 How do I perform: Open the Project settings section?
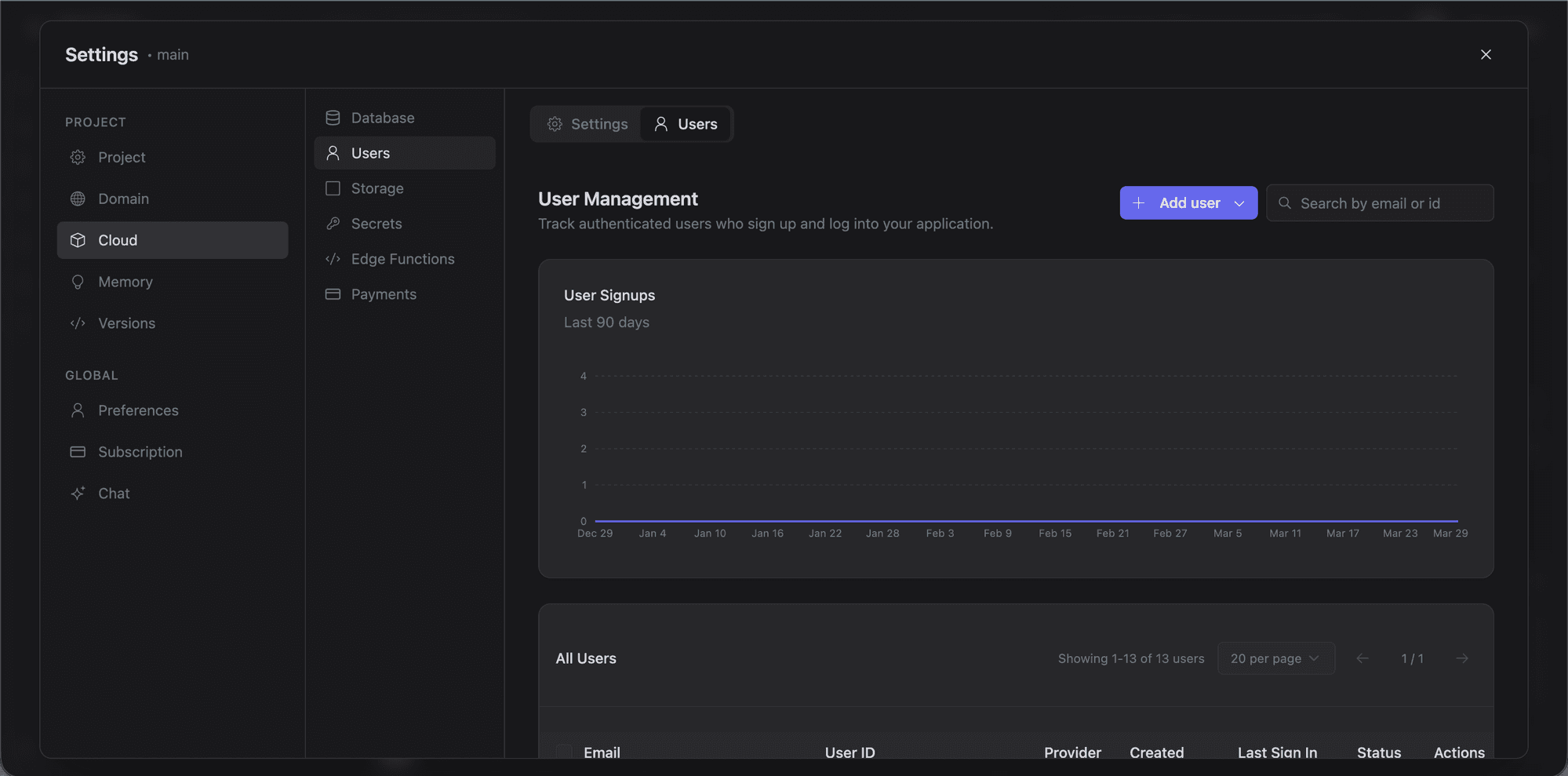click(x=173, y=157)
